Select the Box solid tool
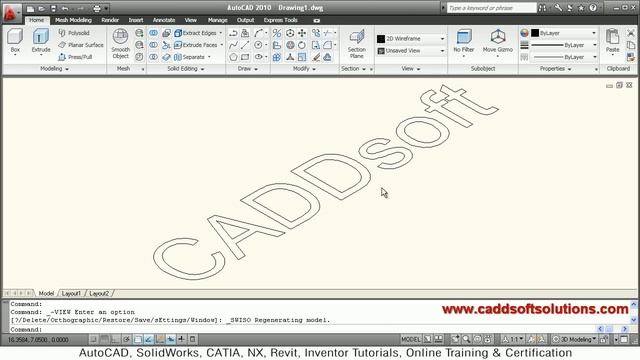This screenshot has width=640, height=360. pyautogui.click(x=15, y=41)
